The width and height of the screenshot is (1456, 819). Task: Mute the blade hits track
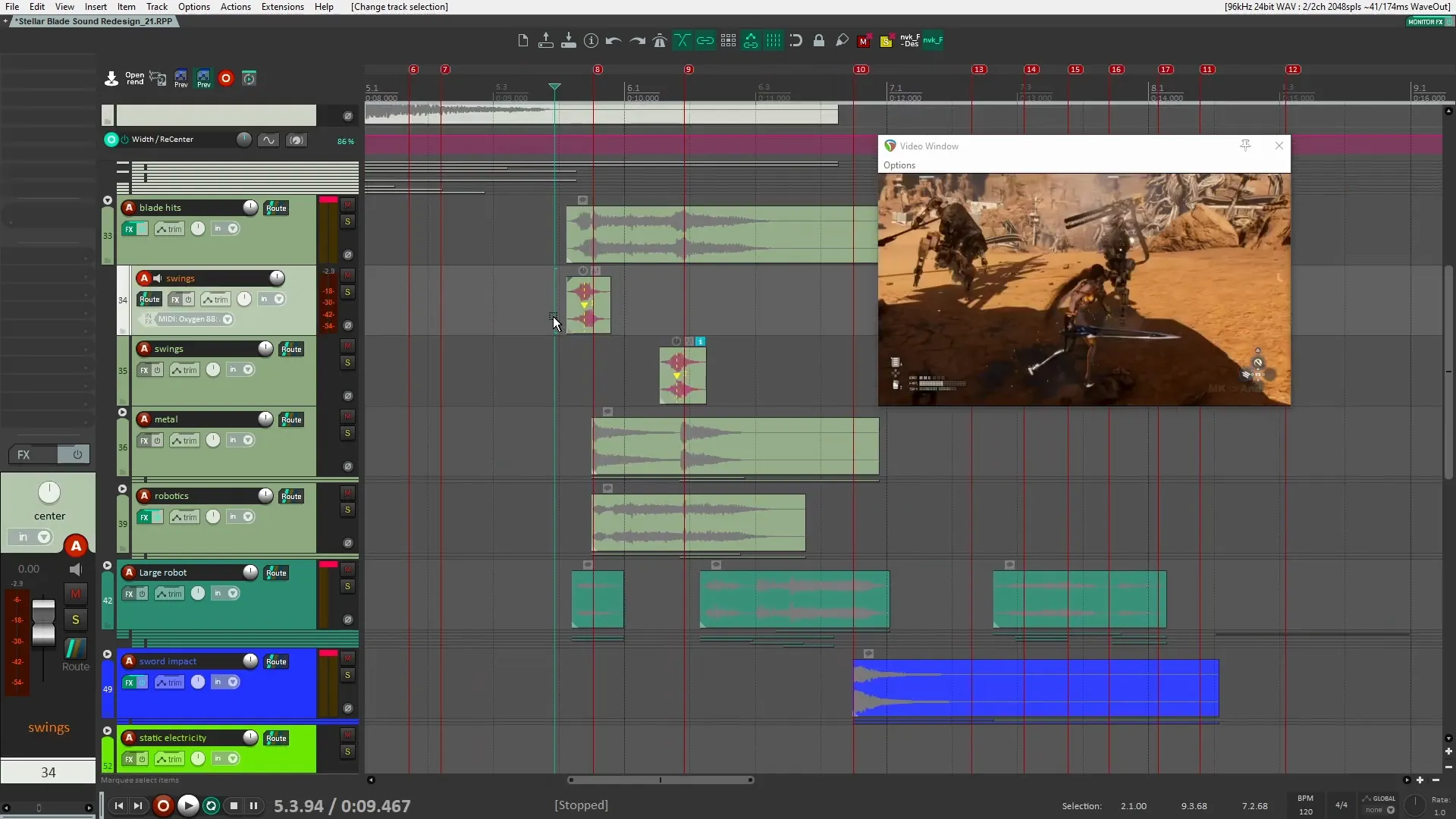pyautogui.click(x=347, y=206)
